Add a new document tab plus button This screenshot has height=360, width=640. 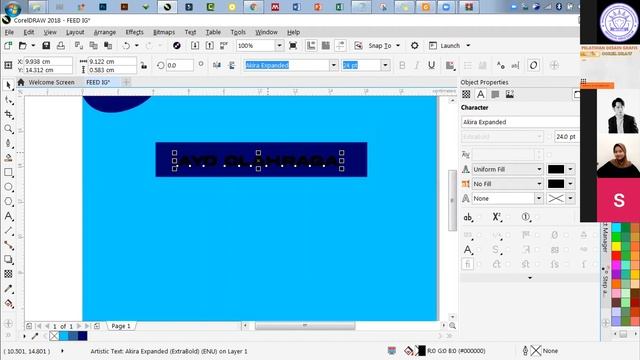tap(127, 82)
